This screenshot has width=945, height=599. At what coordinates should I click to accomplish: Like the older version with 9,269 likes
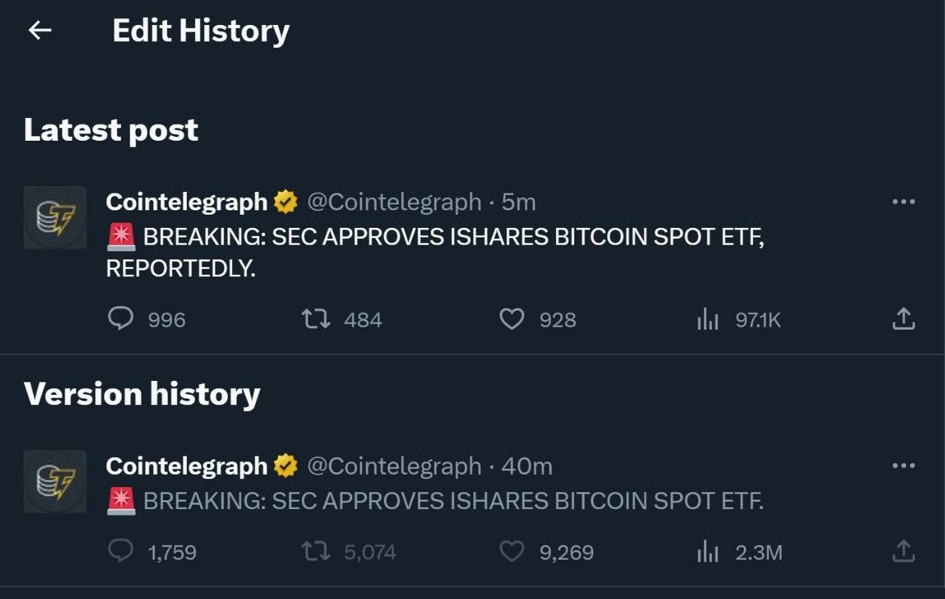pos(512,551)
